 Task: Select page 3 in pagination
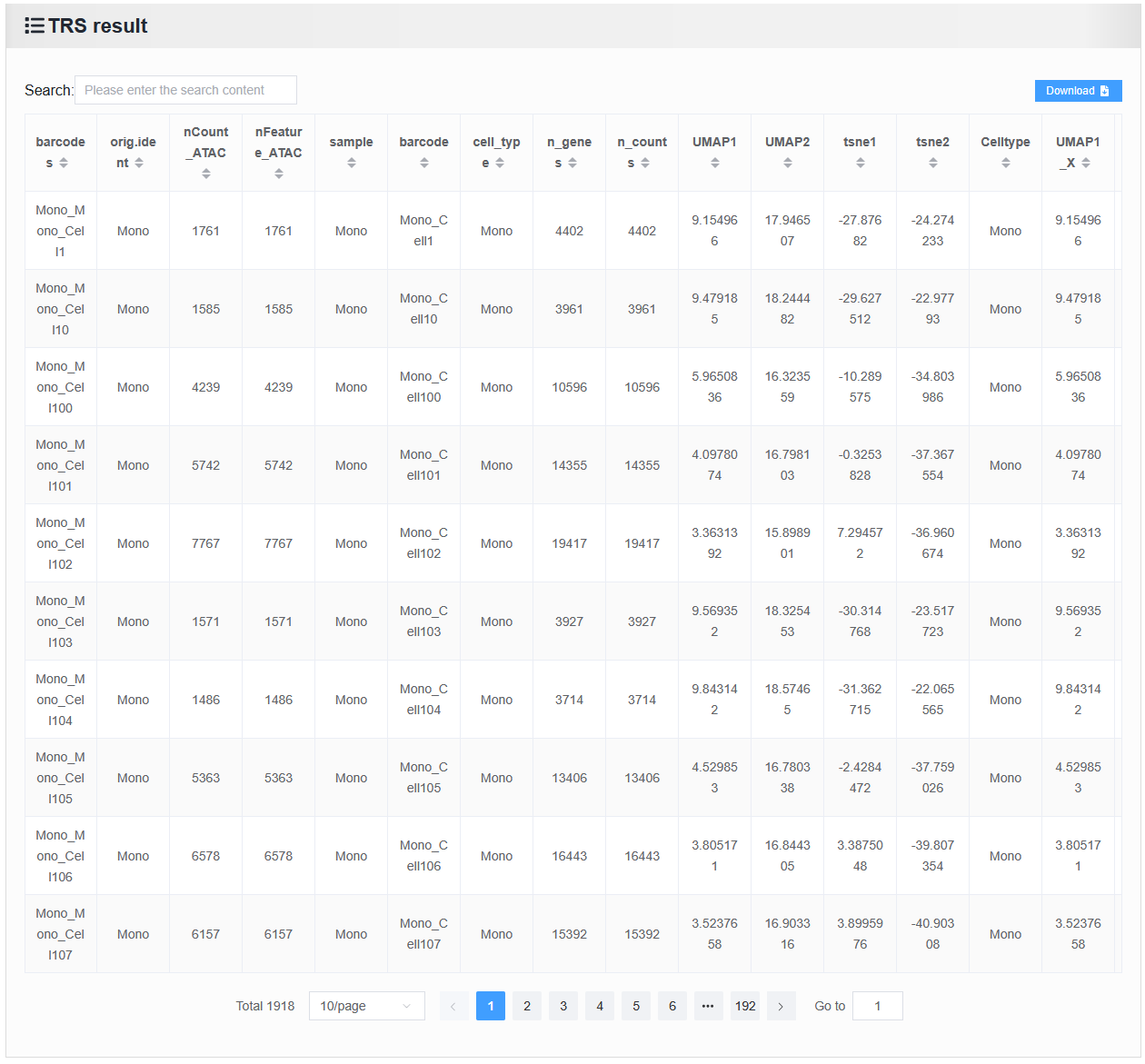[563, 1006]
